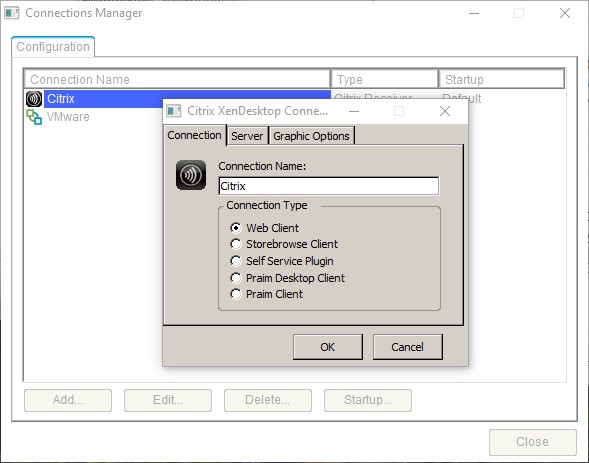Click the Connections Manager title bar icon
The image size is (589, 463).
point(12,13)
